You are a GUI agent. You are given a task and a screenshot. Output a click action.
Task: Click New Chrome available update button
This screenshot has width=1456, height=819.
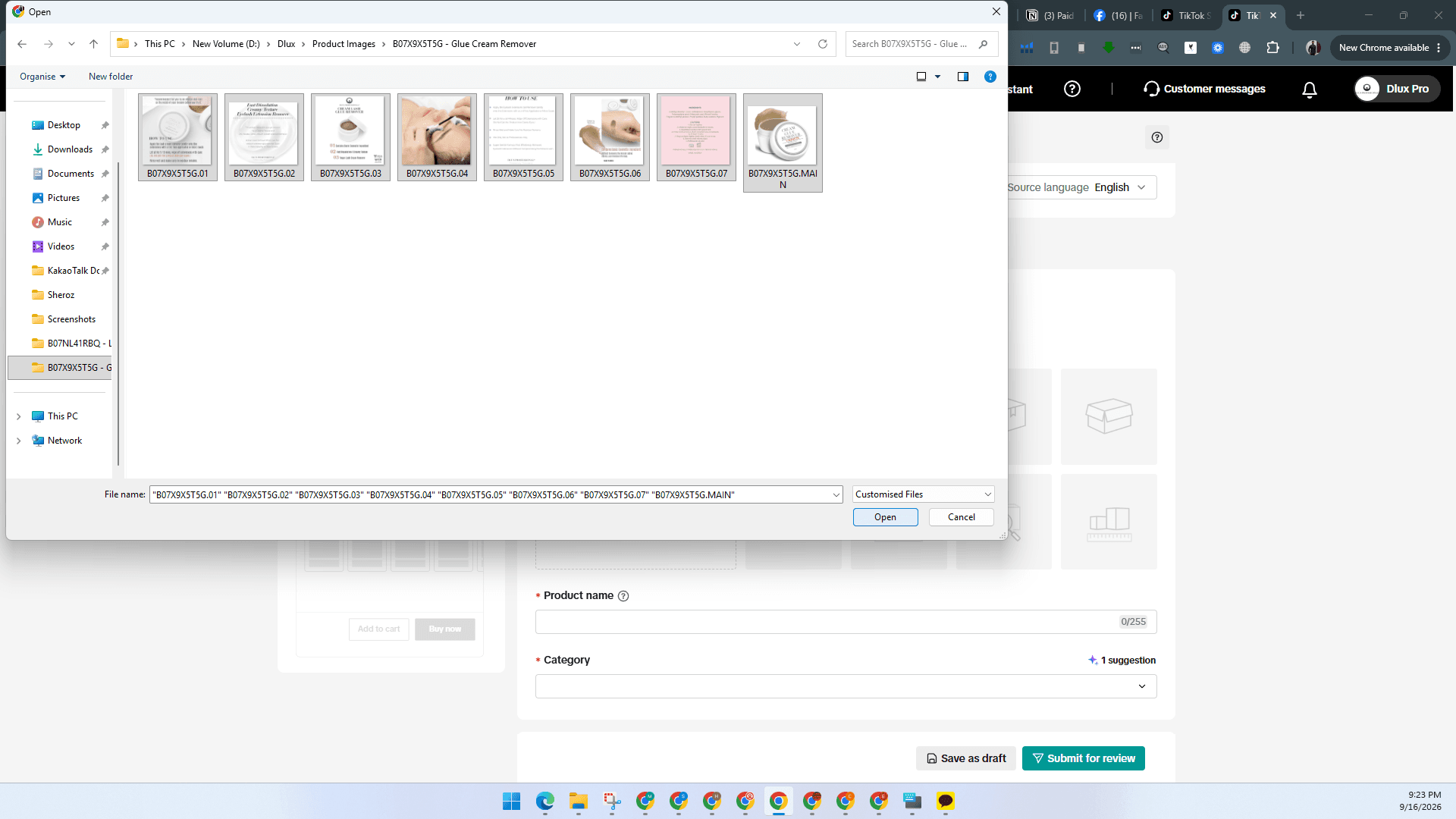1389,48
